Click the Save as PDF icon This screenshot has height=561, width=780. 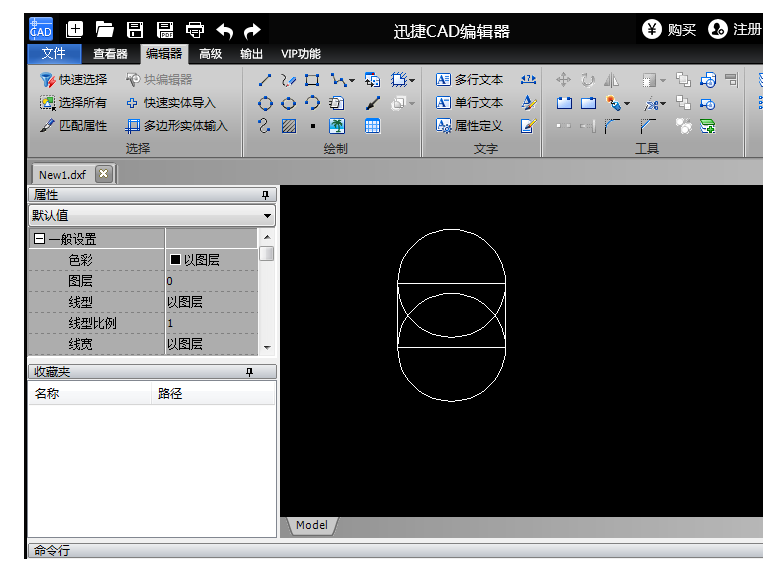tap(165, 30)
